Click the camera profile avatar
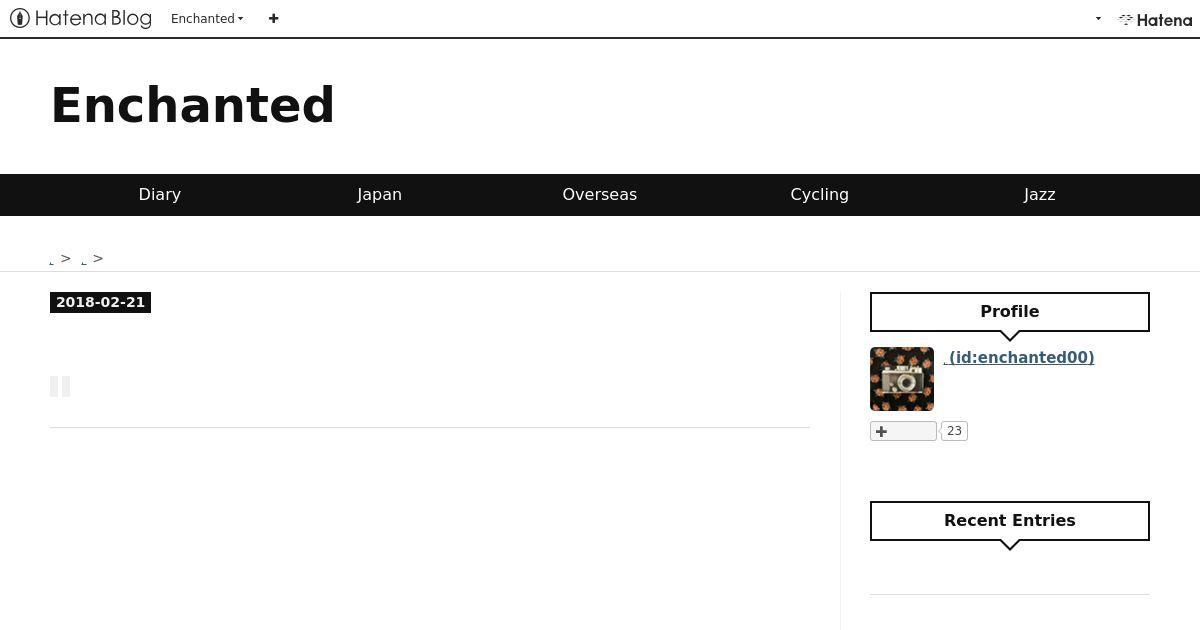This screenshot has height=630, width=1200. (902, 379)
